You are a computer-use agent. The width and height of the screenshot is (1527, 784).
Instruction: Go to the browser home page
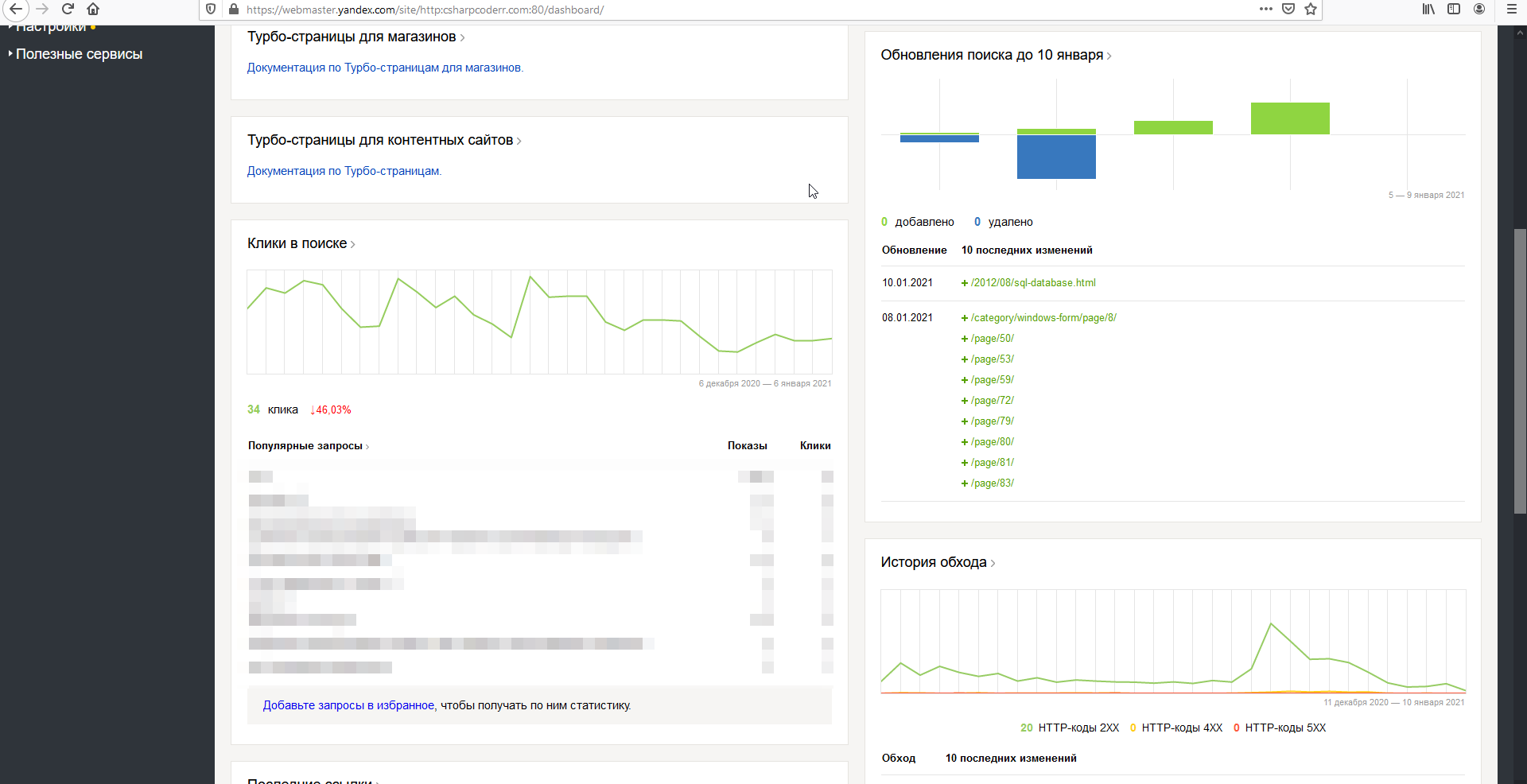[93, 10]
